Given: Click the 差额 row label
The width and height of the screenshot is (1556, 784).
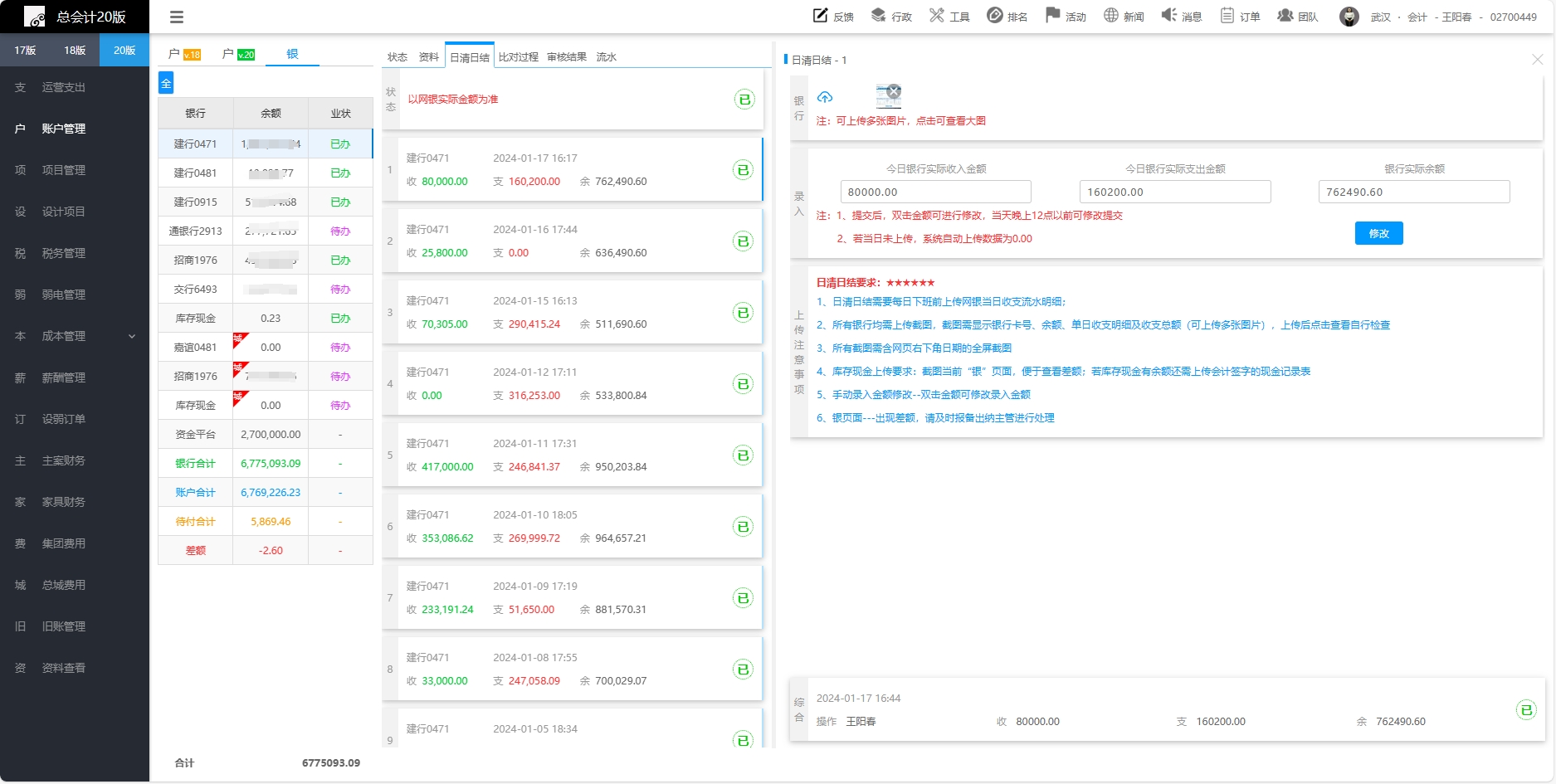Looking at the screenshot, I should (x=196, y=551).
